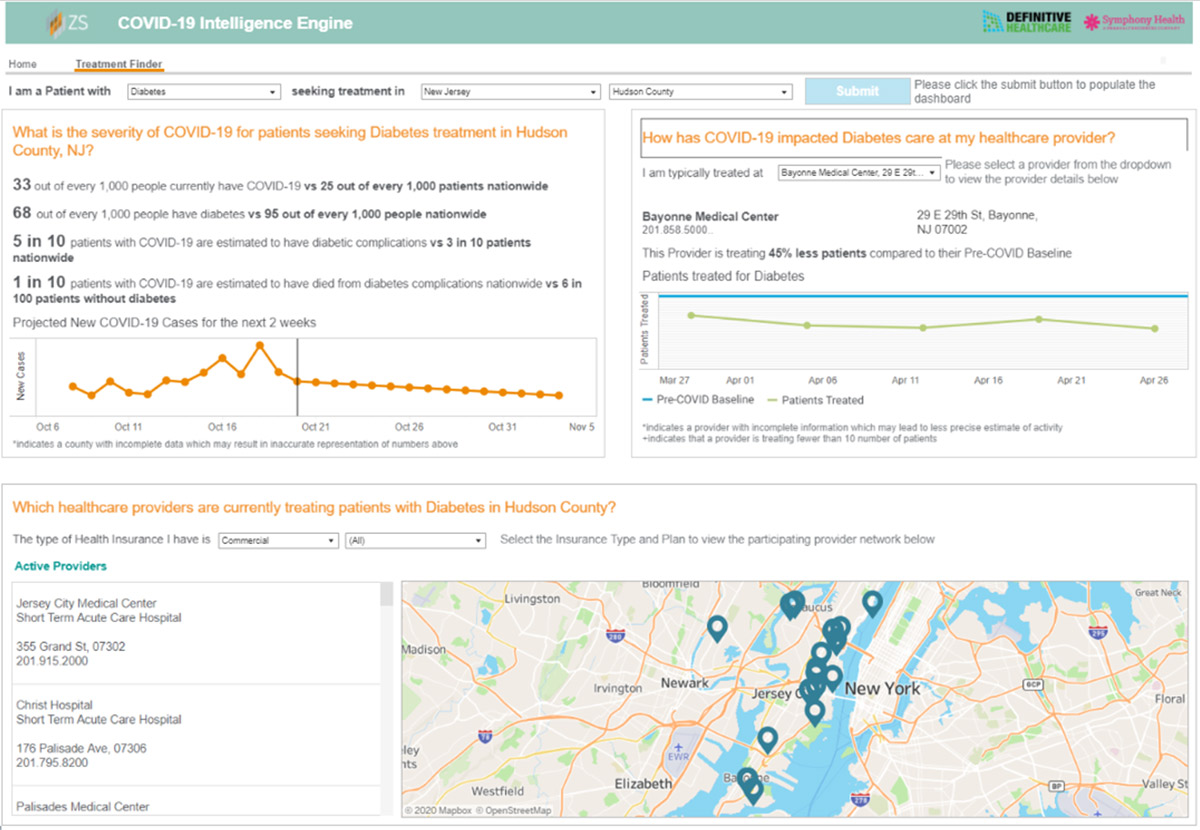The height and width of the screenshot is (830, 1200).
Task: Click the OpenStreetMap attribution link
Action: (x=513, y=810)
